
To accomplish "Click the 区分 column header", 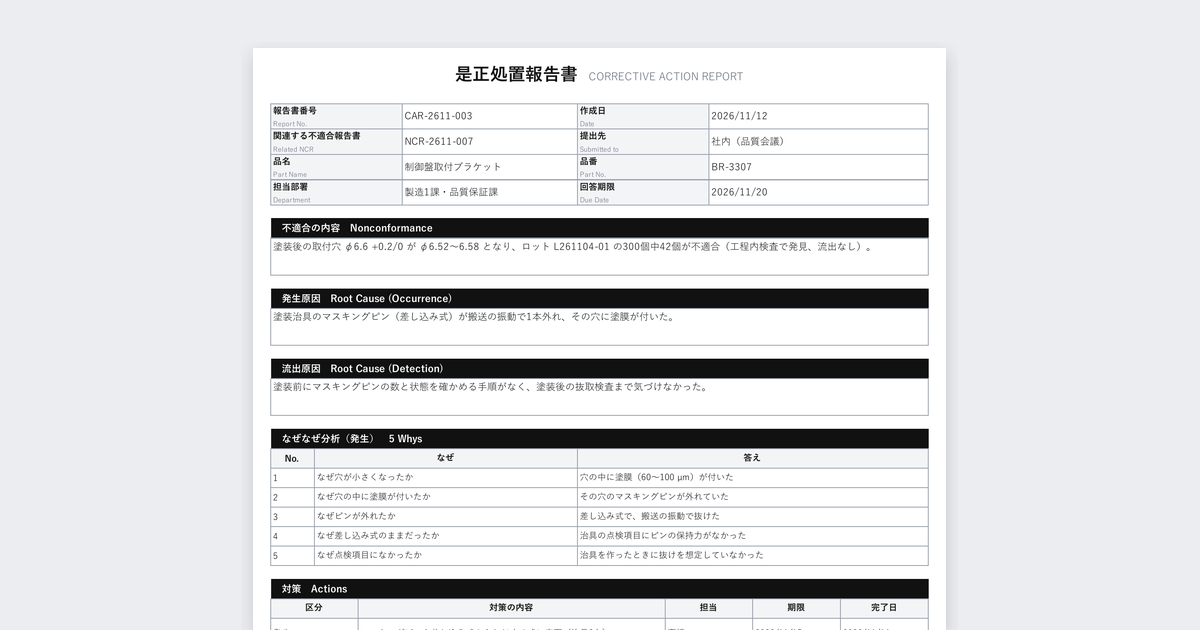I will (x=314, y=608).
